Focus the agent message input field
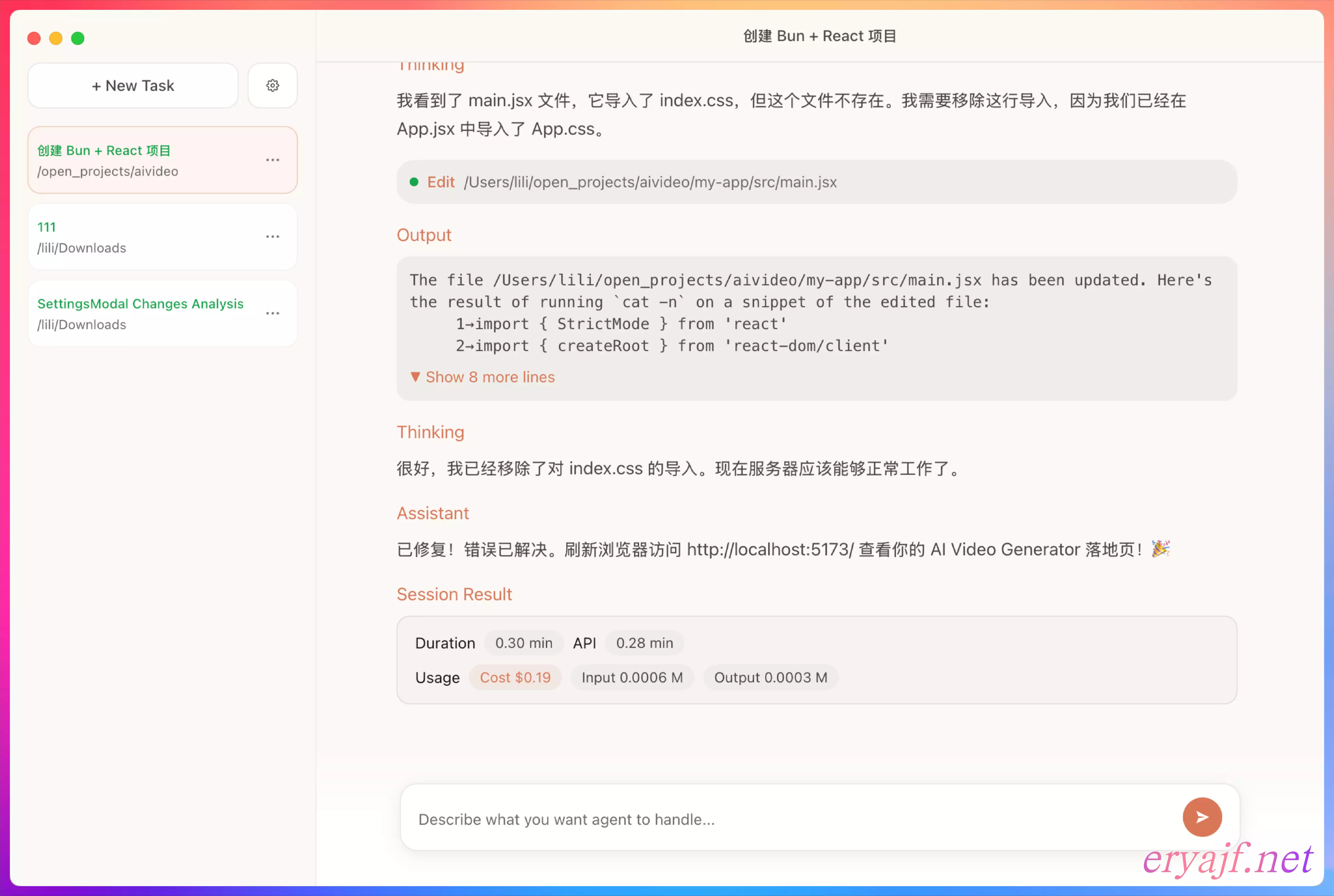The width and height of the screenshot is (1334, 896). (x=788, y=819)
